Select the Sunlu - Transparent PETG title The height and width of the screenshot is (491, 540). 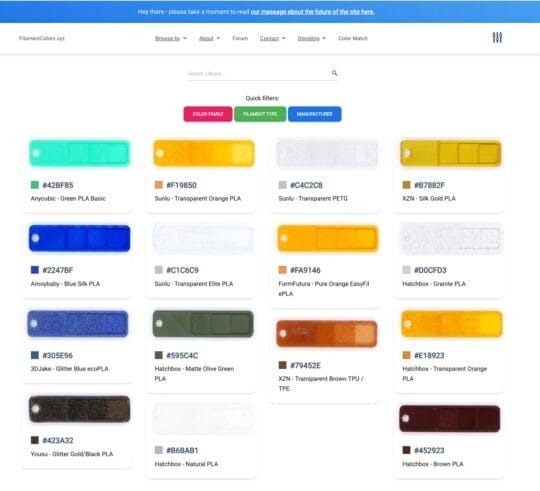tap(313, 198)
